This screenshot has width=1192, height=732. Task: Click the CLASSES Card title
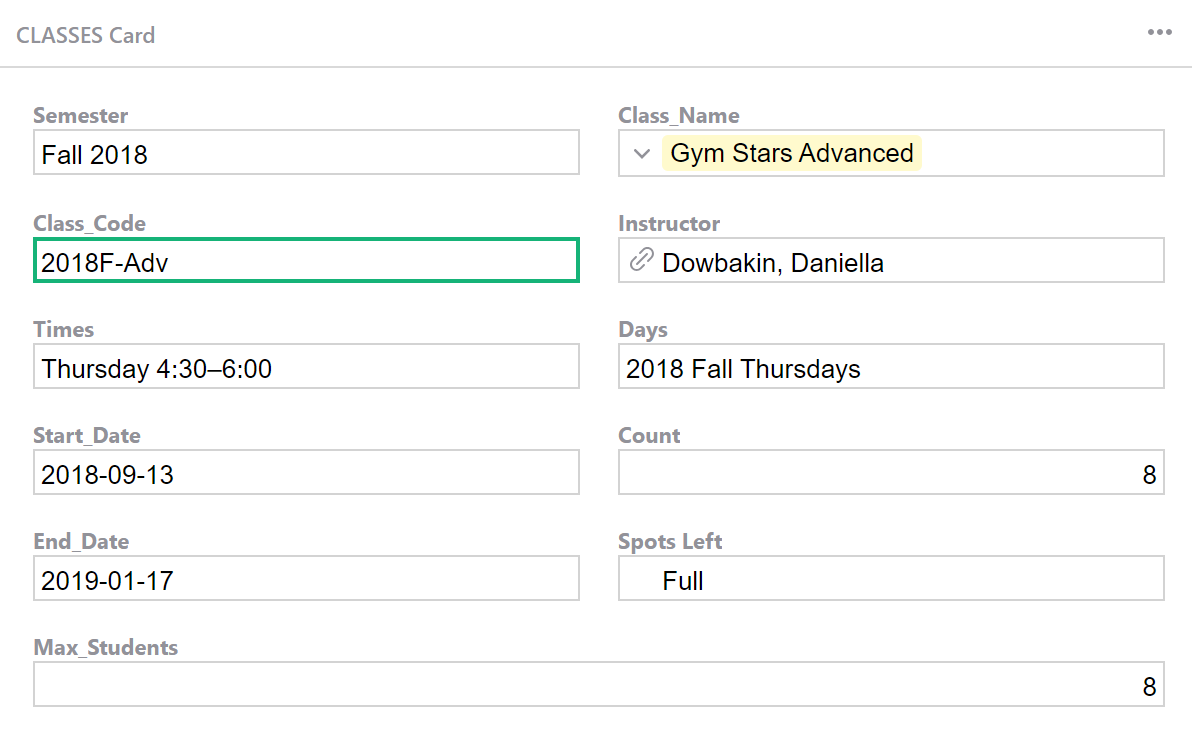(86, 35)
